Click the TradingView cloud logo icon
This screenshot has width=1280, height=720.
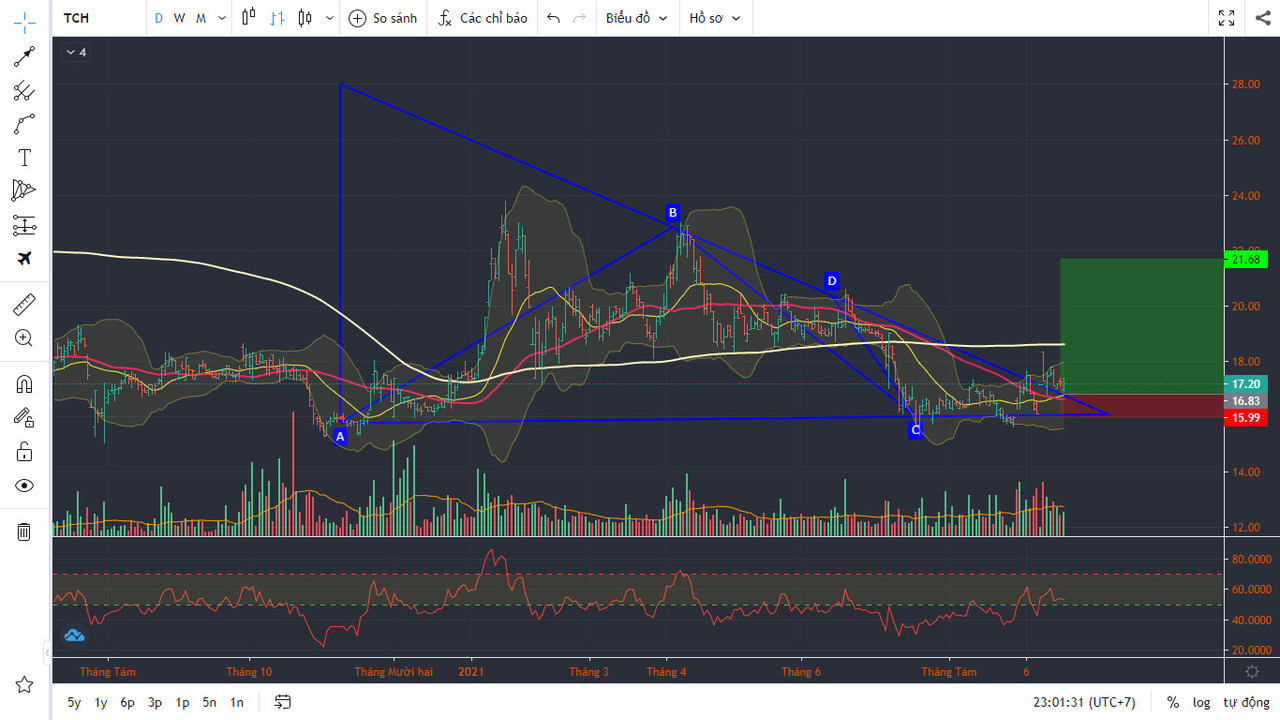coord(74,634)
